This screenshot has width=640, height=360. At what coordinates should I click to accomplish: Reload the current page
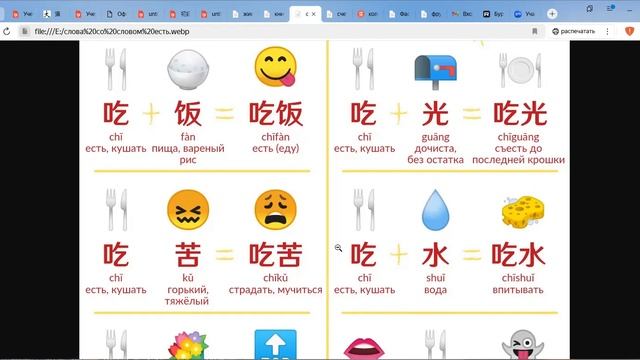tap(7, 31)
